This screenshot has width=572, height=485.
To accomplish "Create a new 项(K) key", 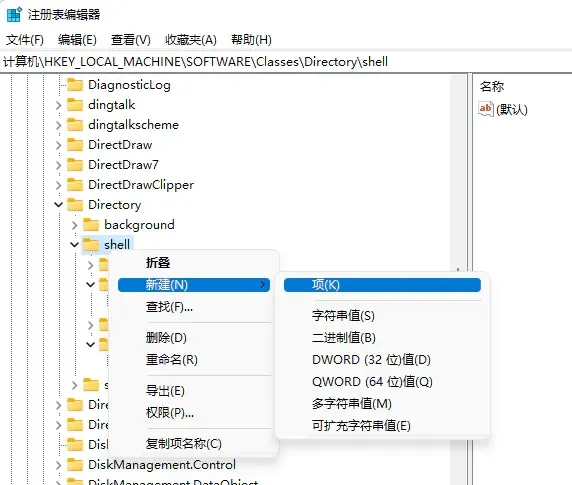I will pos(382,285).
